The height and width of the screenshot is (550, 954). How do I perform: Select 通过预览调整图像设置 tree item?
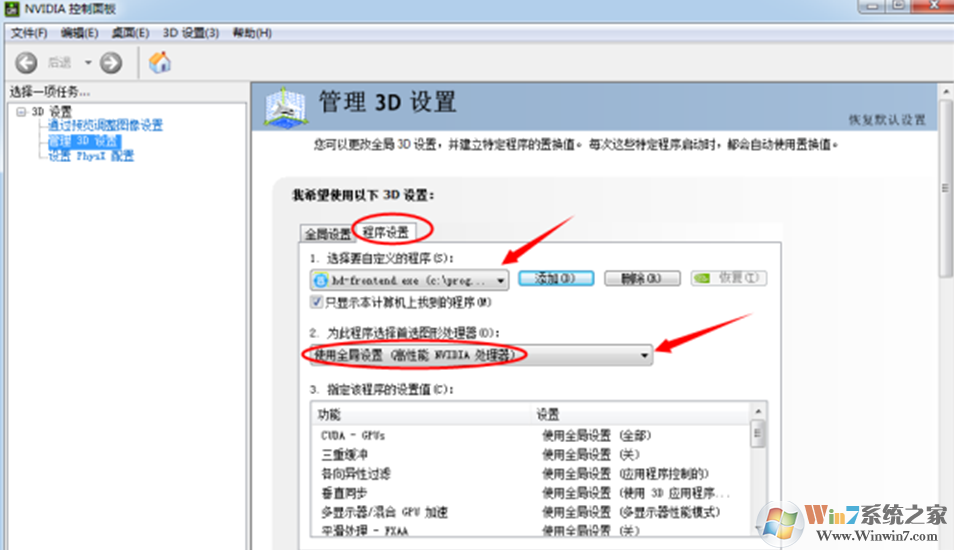(x=105, y=125)
